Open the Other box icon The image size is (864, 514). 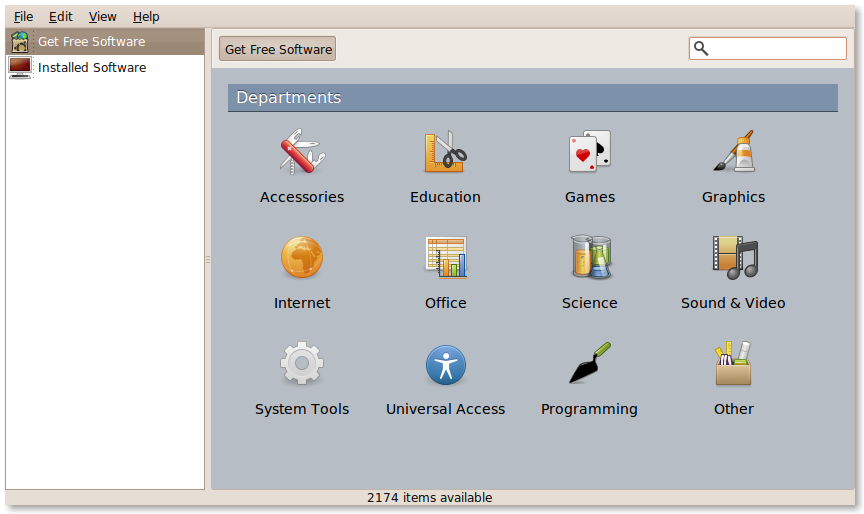coord(733,363)
